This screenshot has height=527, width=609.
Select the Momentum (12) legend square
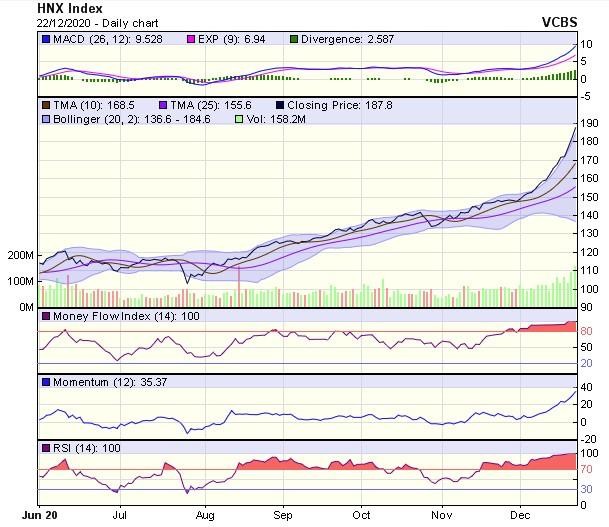click(x=46, y=382)
